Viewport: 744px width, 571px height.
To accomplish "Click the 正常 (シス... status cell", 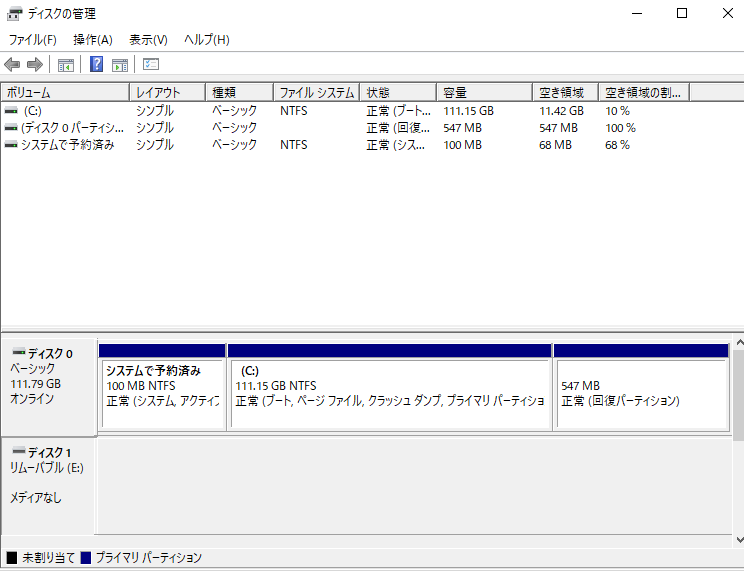I will pos(396,145).
